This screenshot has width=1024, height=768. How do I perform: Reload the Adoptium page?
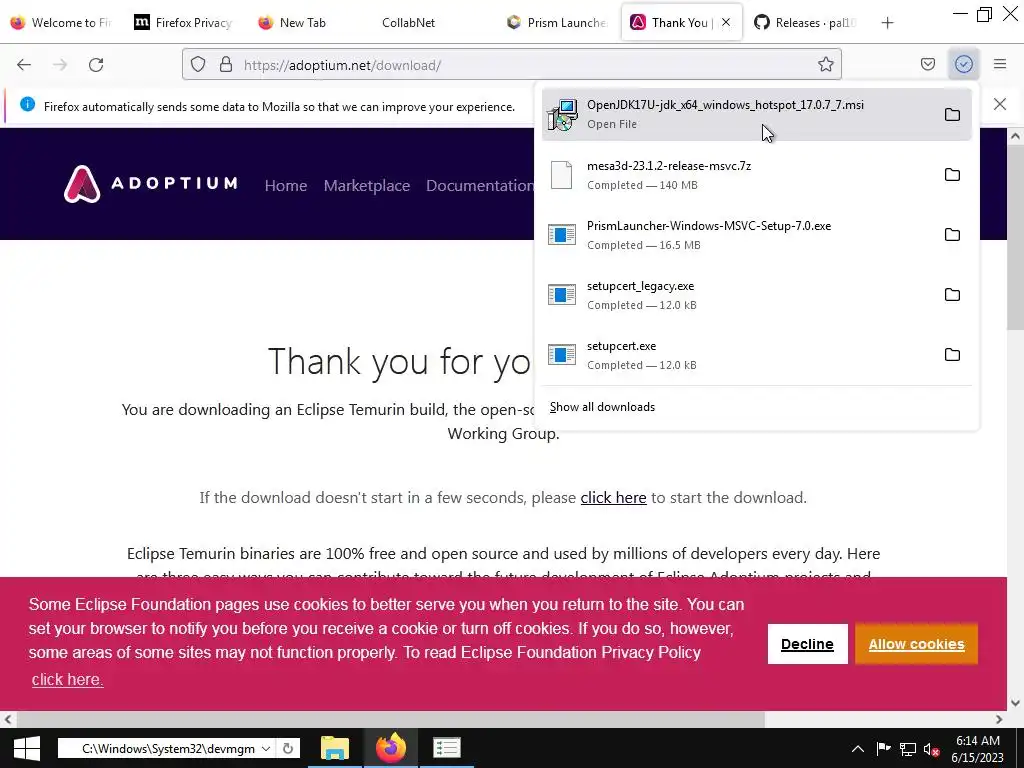(x=96, y=65)
